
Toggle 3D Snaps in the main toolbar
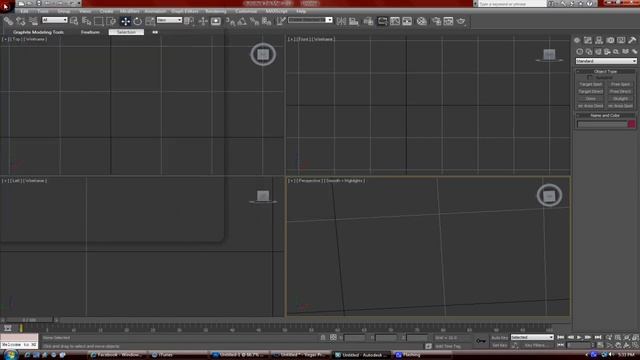pyautogui.click(x=230, y=21)
